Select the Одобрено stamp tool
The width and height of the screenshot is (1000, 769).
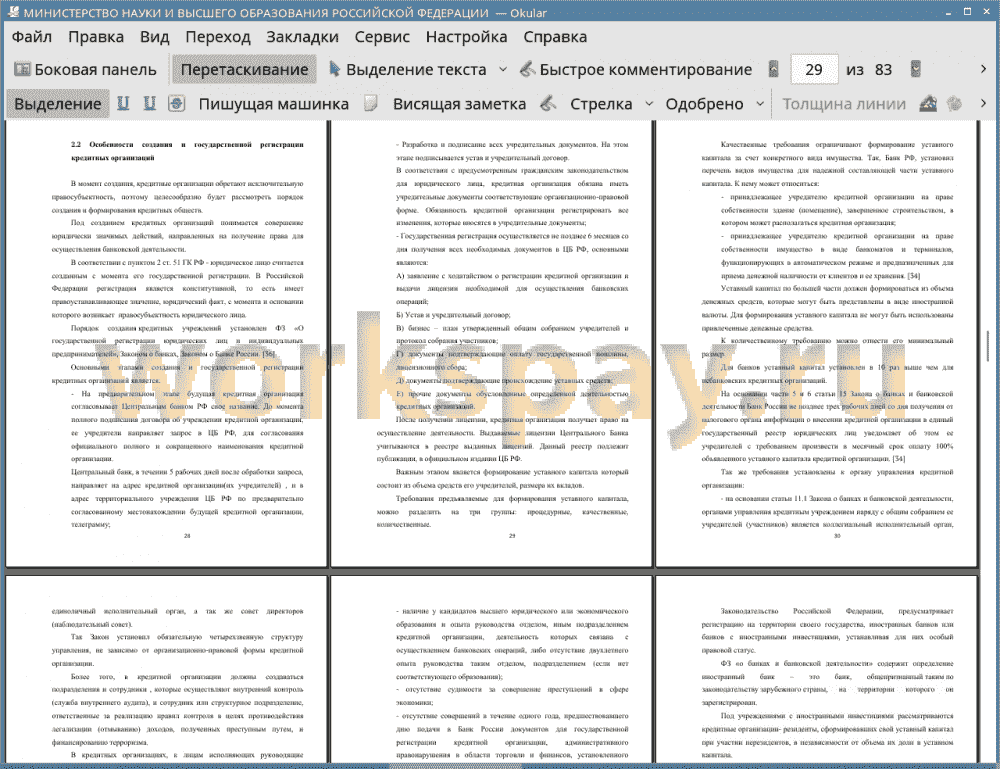click(x=704, y=104)
